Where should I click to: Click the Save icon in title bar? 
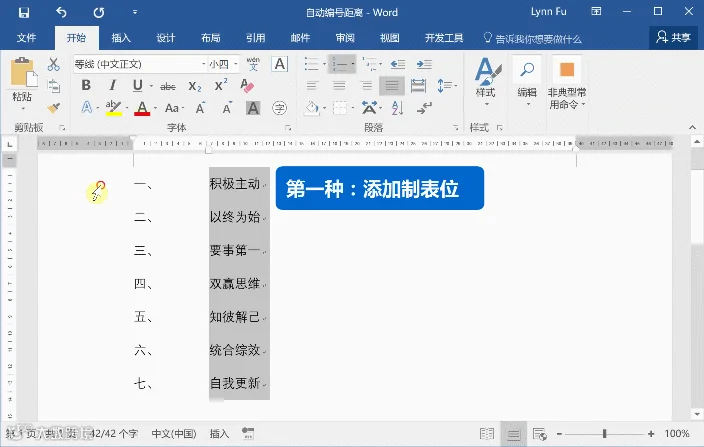pos(24,13)
